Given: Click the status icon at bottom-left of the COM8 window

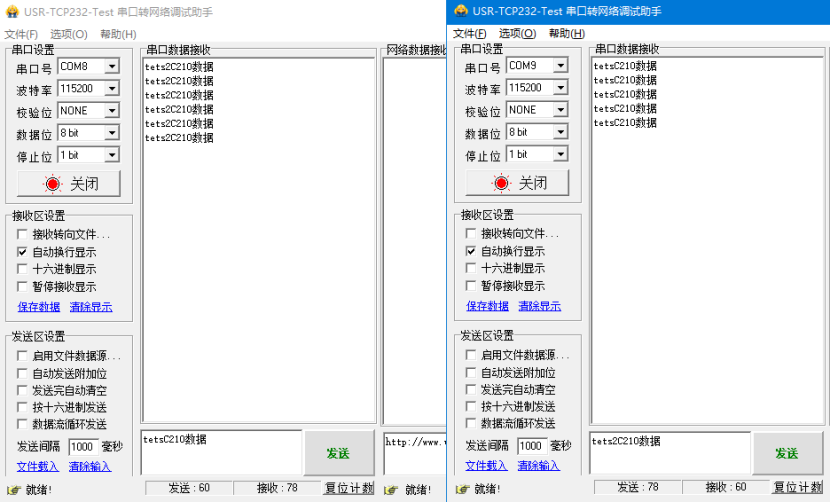Looking at the screenshot, I should pos(13,489).
